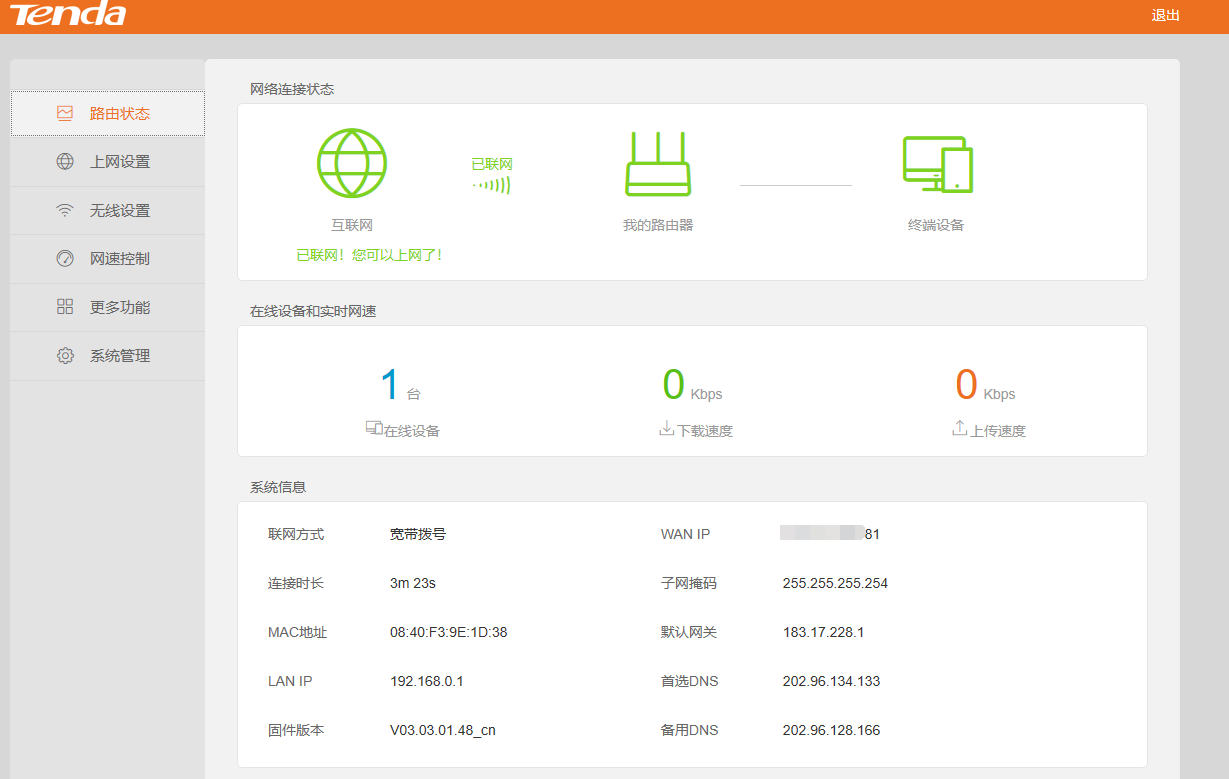Click the 上网设置 globe icon
Image resolution: width=1229 pixels, height=779 pixels.
coord(63,162)
